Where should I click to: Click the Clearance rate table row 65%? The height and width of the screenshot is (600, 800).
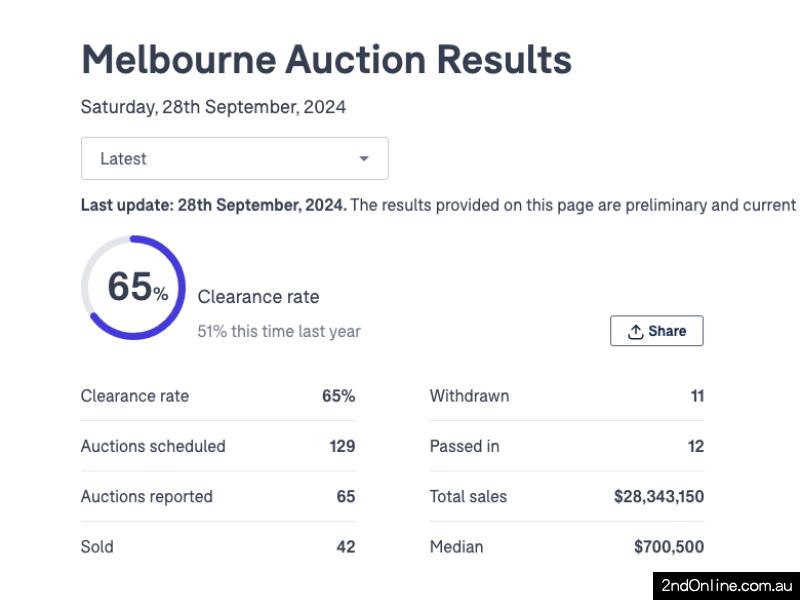pyautogui.click(x=218, y=396)
